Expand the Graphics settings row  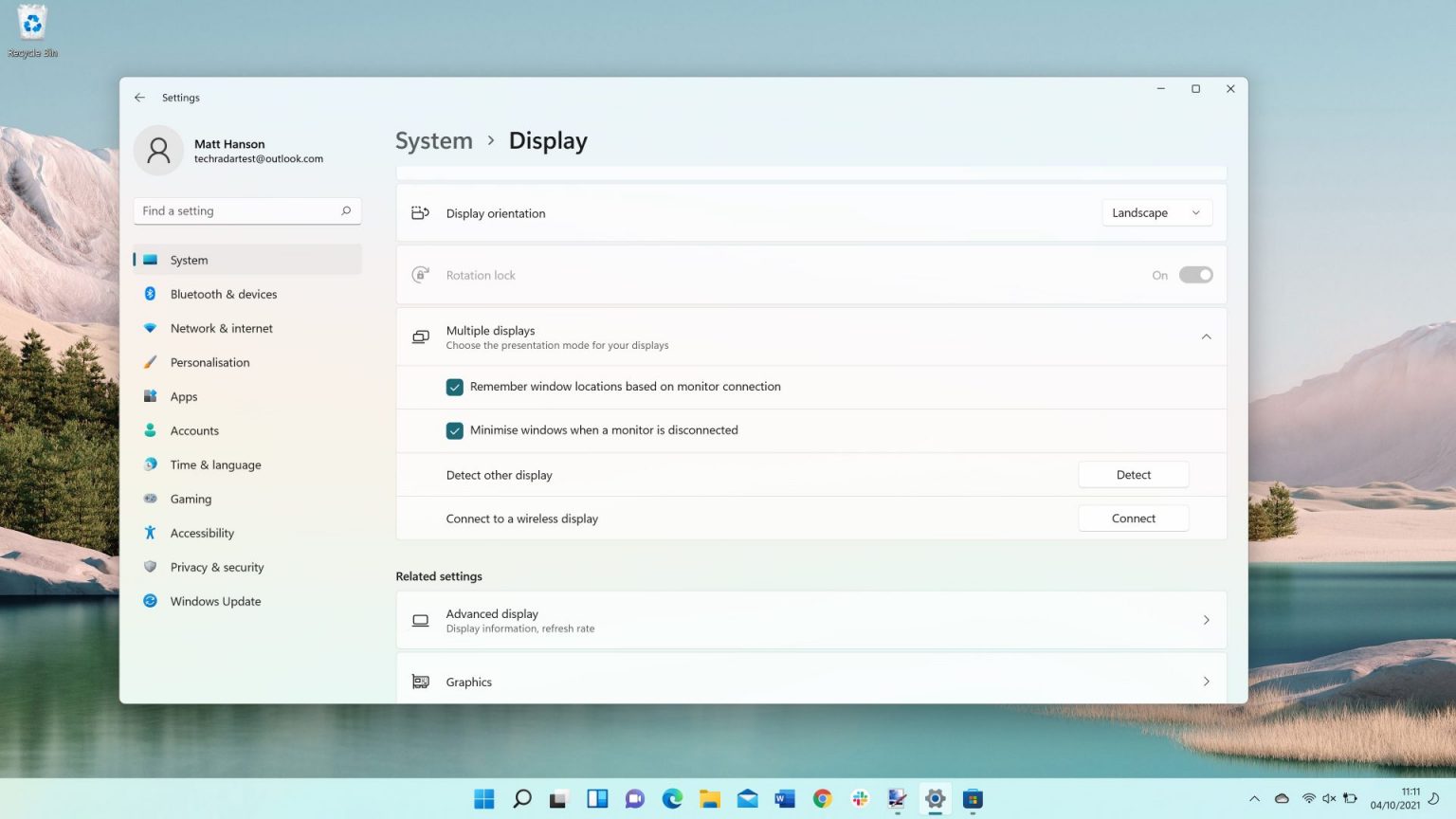(1206, 682)
